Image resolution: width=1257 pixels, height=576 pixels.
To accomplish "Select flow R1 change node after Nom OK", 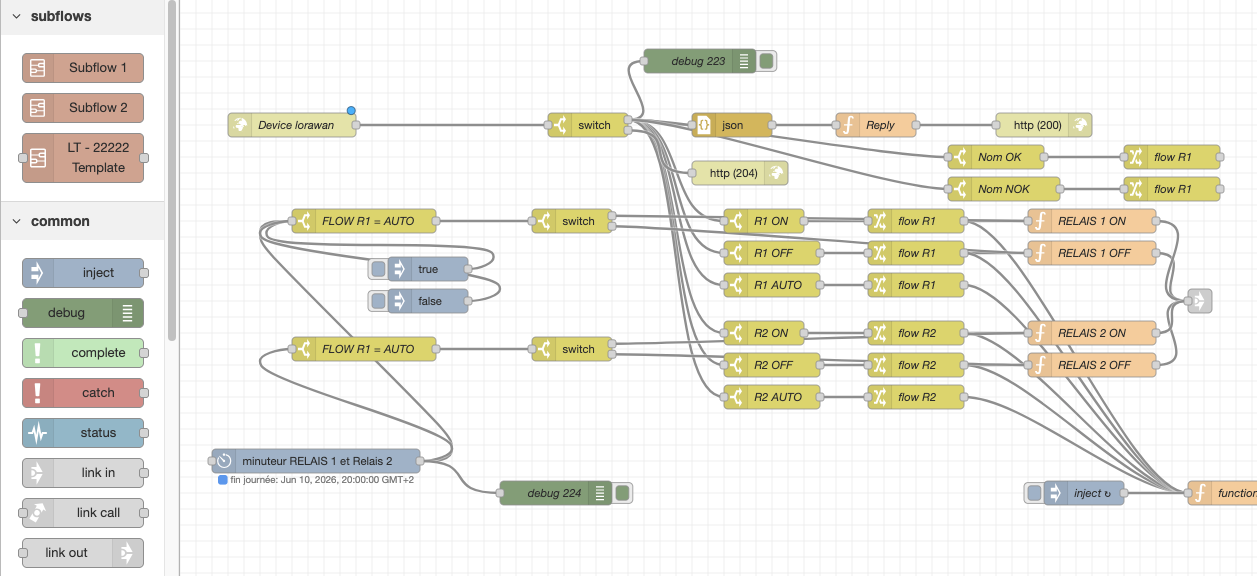I will 1172,157.
